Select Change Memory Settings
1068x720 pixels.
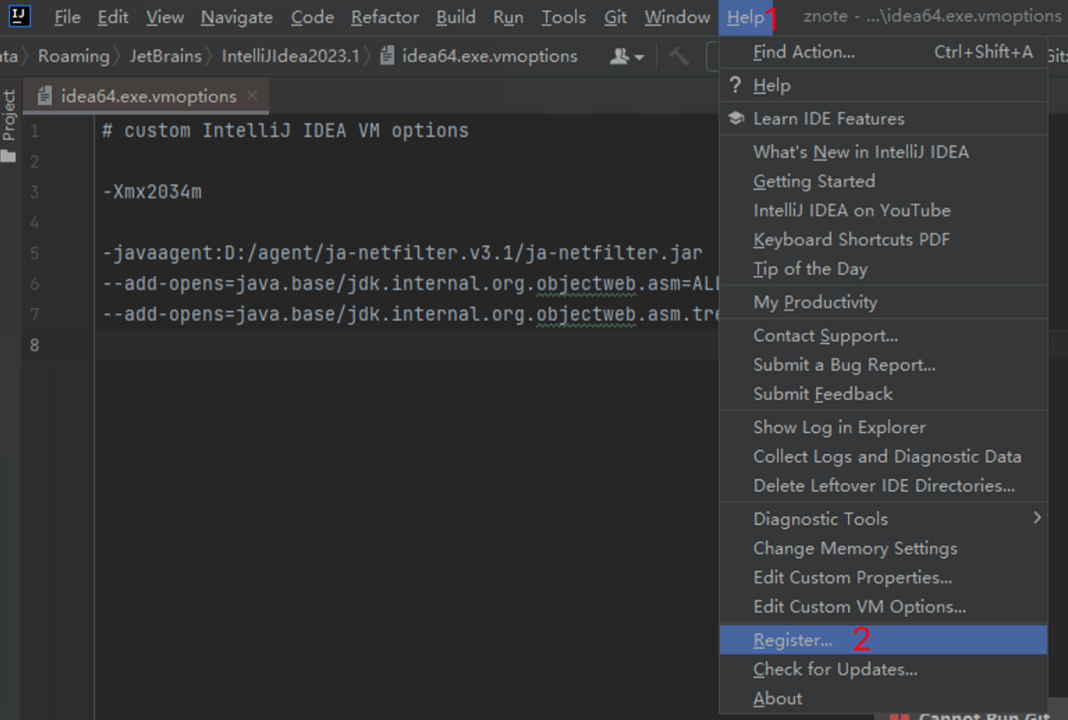pyautogui.click(x=883, y=548)
